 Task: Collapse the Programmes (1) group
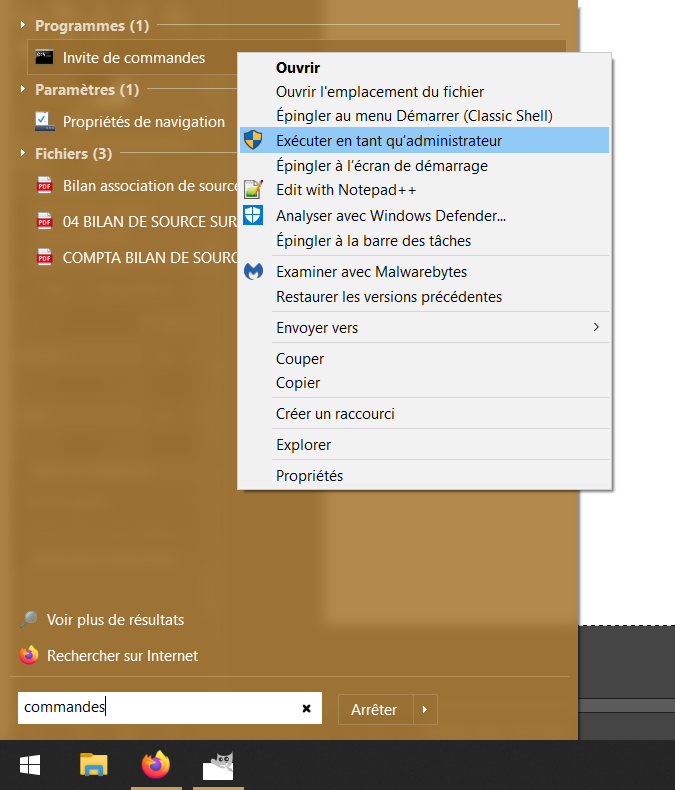24,25
